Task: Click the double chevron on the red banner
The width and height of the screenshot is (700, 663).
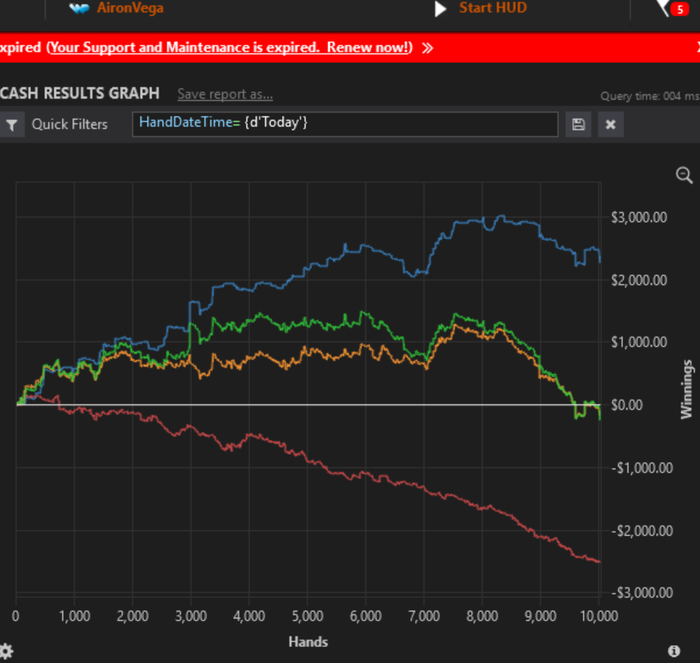Action: coord(427,48)
